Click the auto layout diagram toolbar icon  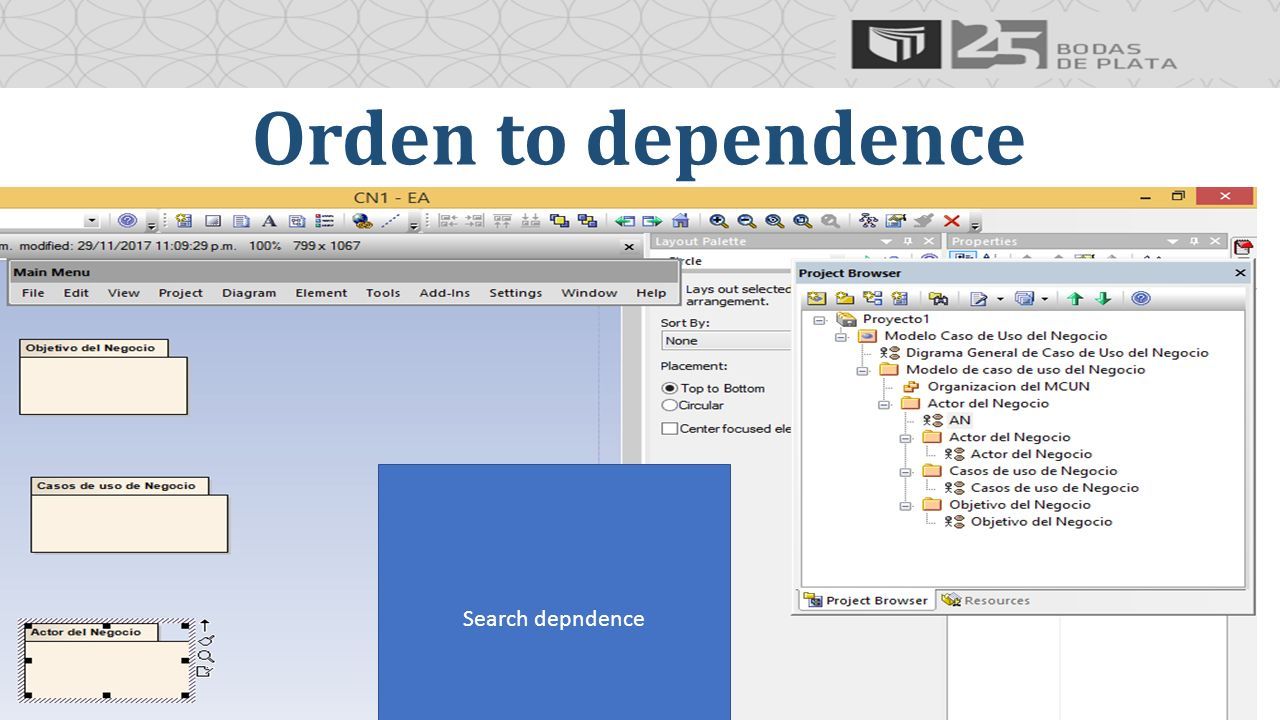pyautogui.click(x=868, y=221)
